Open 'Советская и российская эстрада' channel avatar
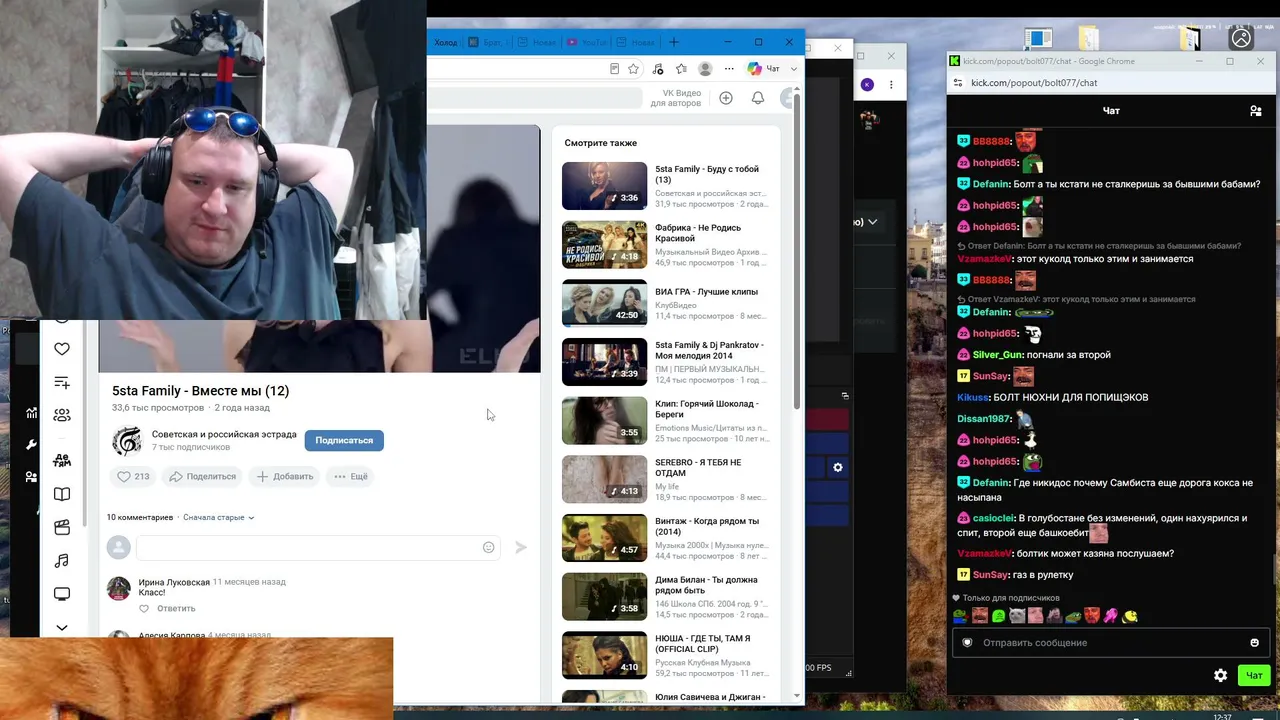 (x=127, y=440)
